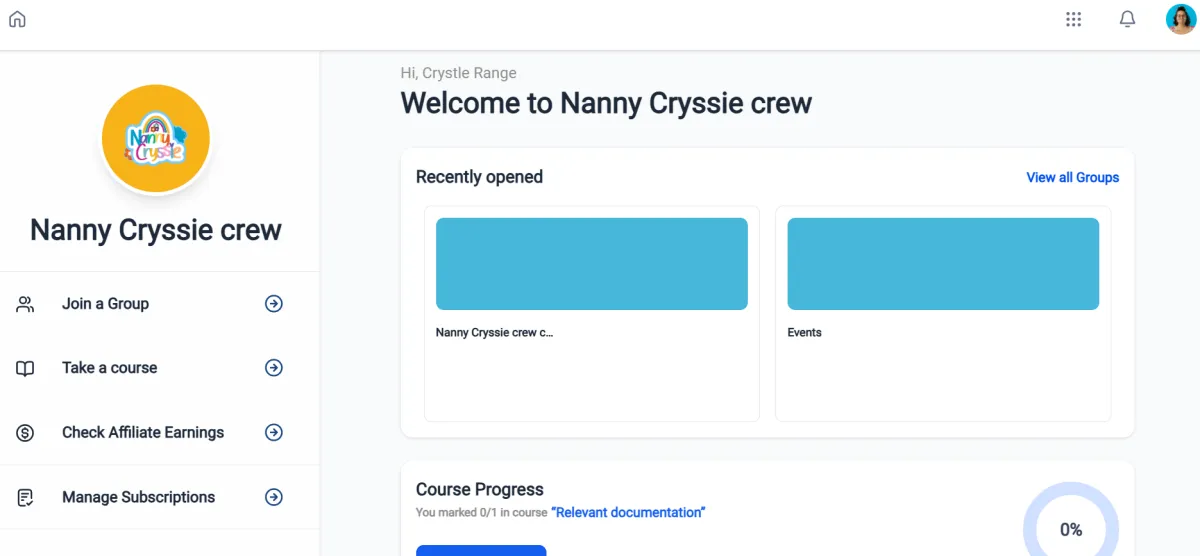Open notifications bell icon
Image resolution: width=1200 pixels, height=556 pixels.
[1127, 19]
